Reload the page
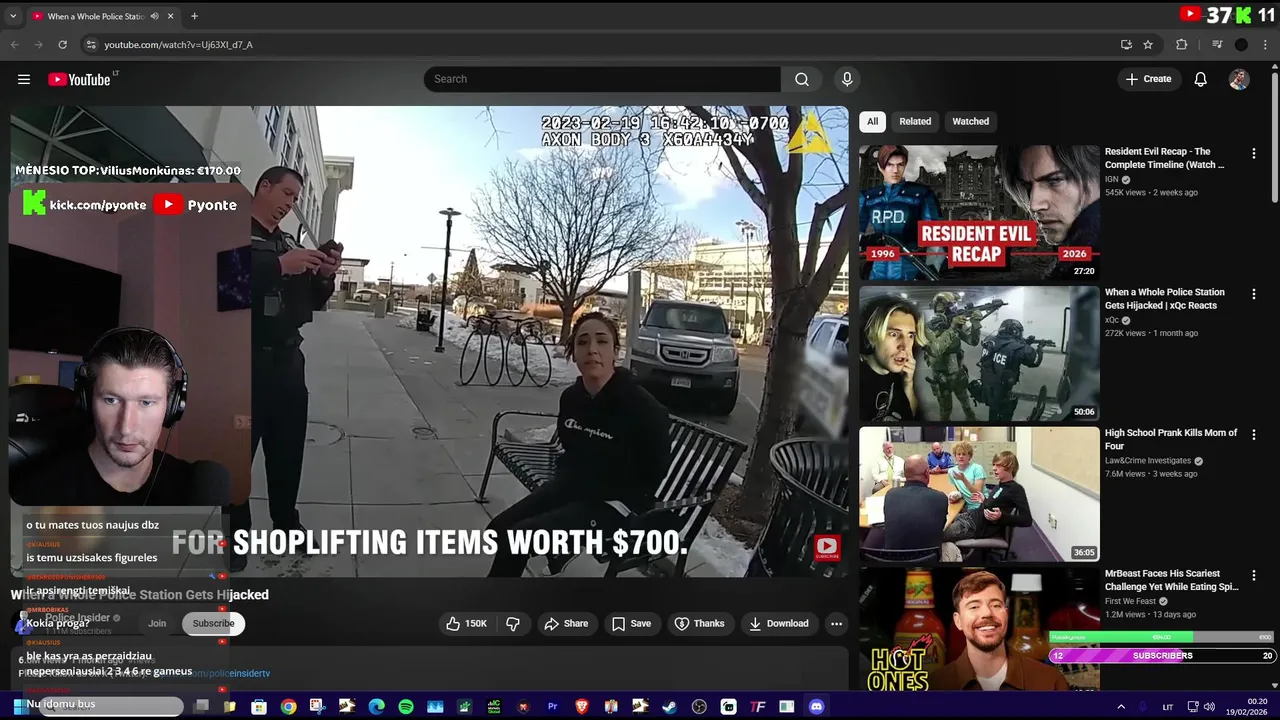Image resolution: width=1280 pixels, height=720 pixels. click(x=62, y=44)
